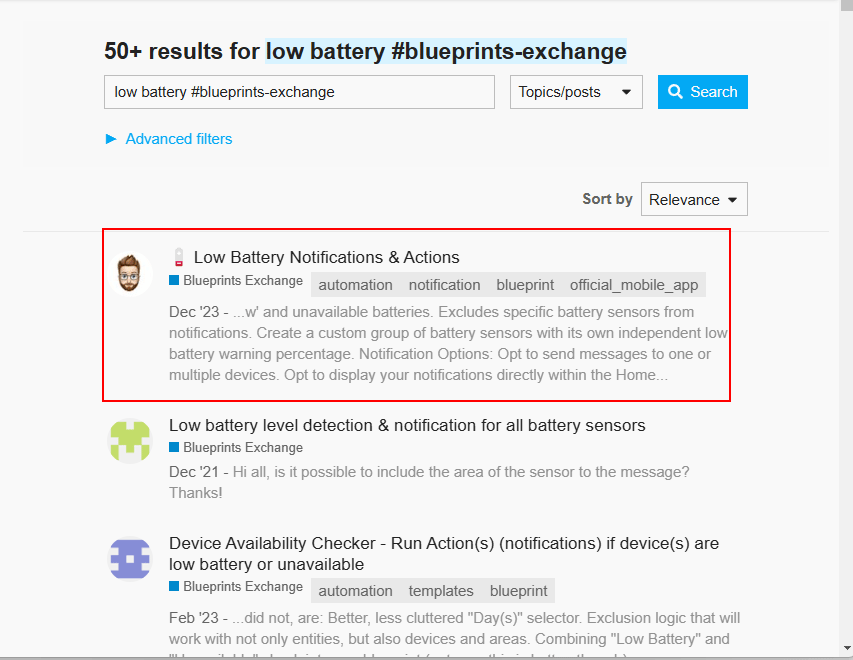Click the green pixel avatar on second result
This screenshot has height=660, width=853.
129,441
